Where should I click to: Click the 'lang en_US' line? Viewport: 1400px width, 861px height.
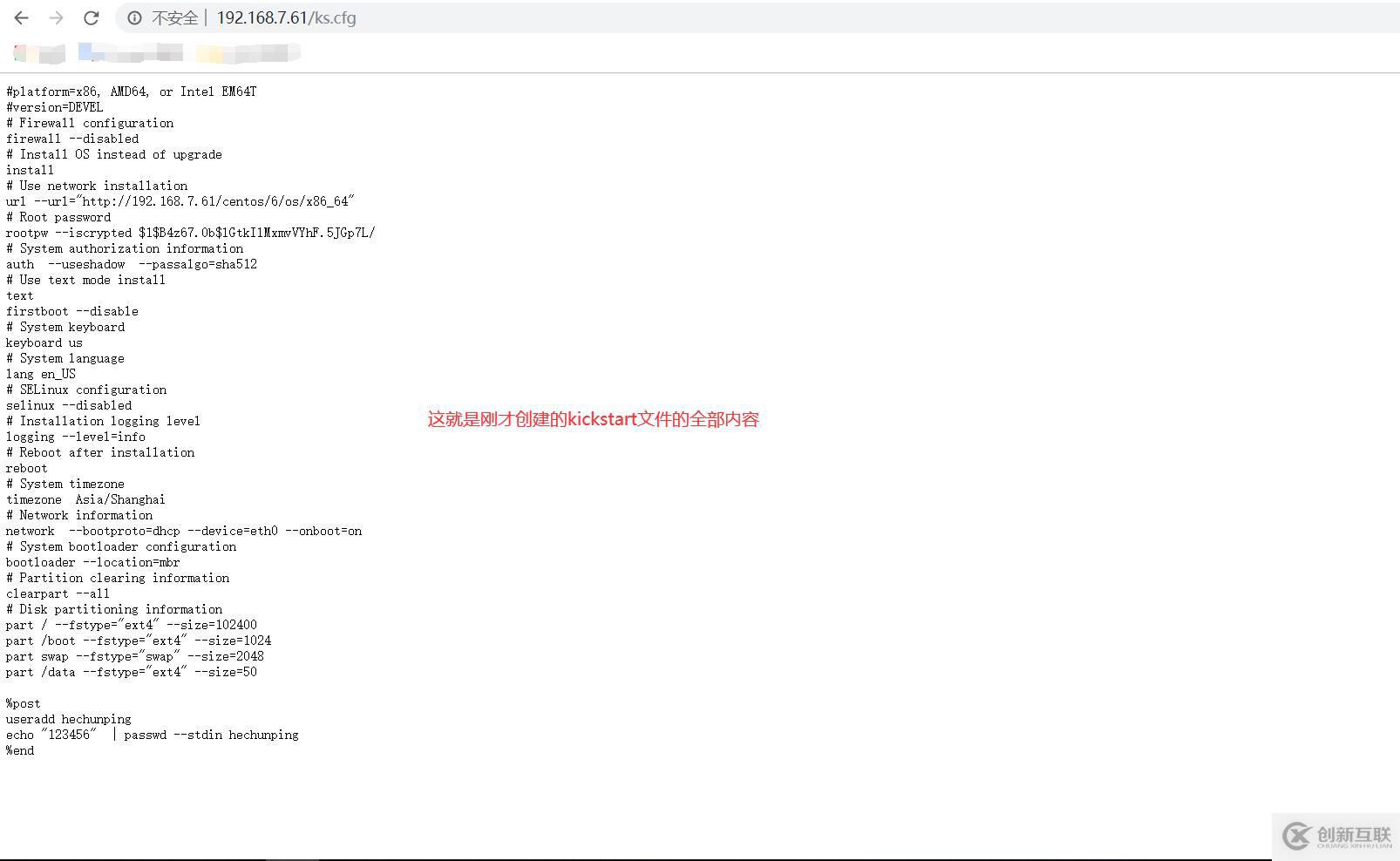[41, 374]
